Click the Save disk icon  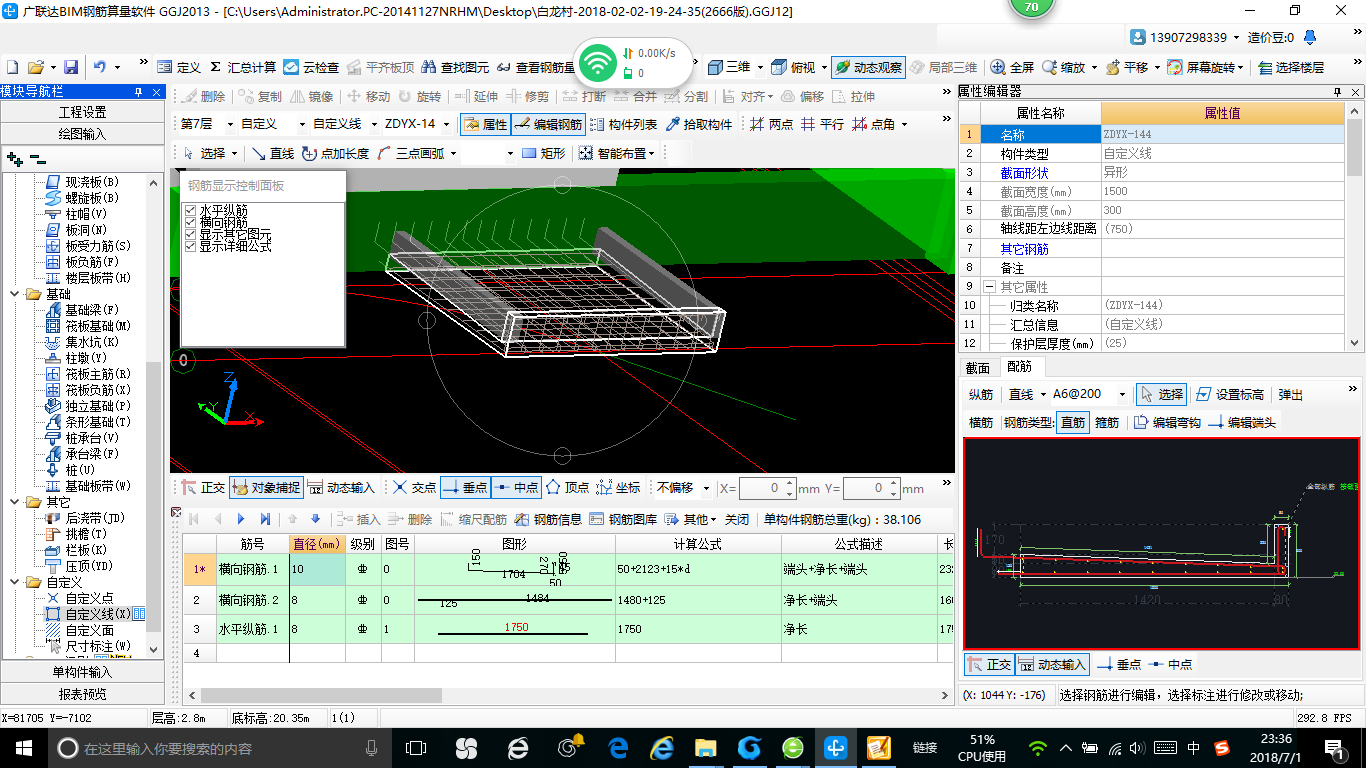coord(71,67)
